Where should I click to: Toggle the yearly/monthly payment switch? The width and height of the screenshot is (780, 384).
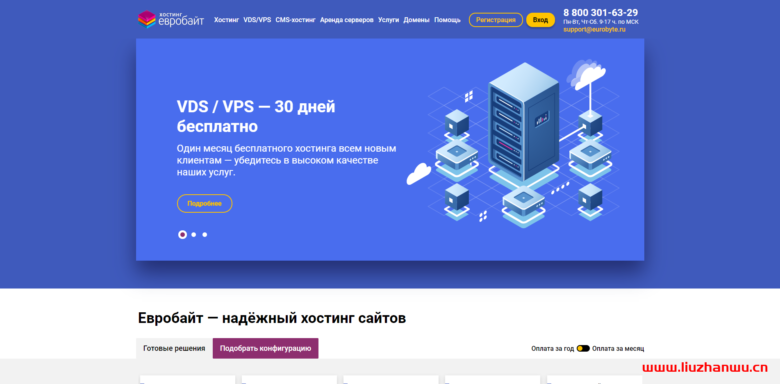(583, 349)
